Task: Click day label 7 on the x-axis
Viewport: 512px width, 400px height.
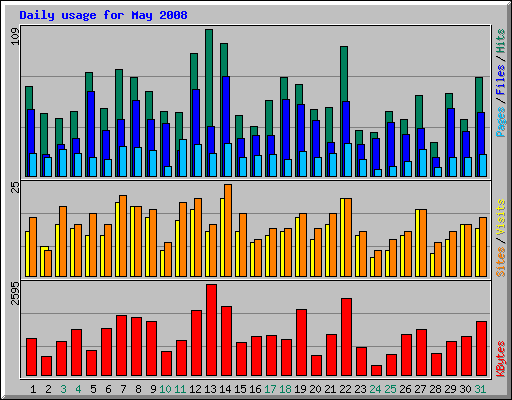Action: pos(123,389)
